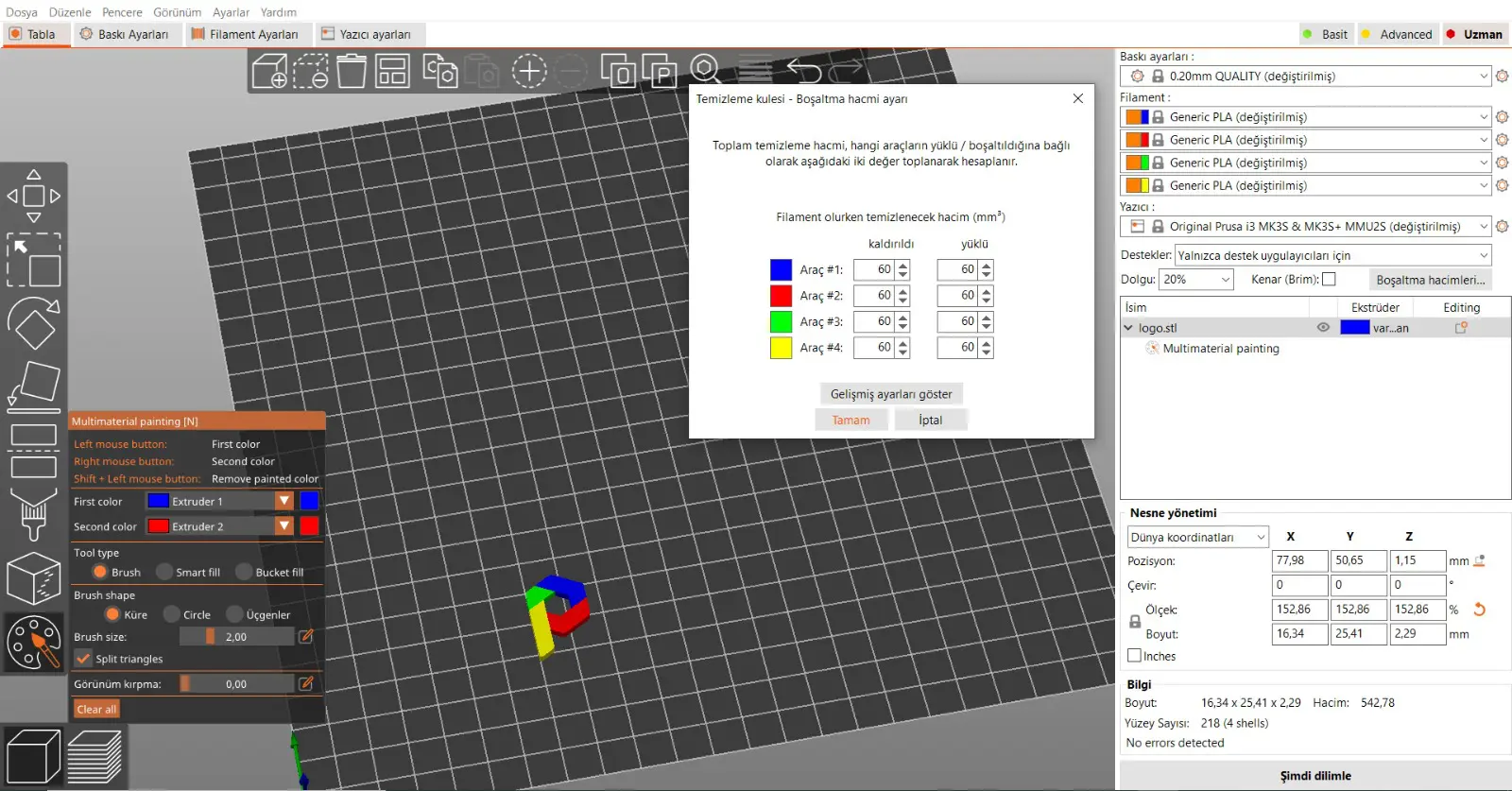Toggle visibility eye for logo.stl
This screenshot has width=1512, height=791.
point(1323,327)
